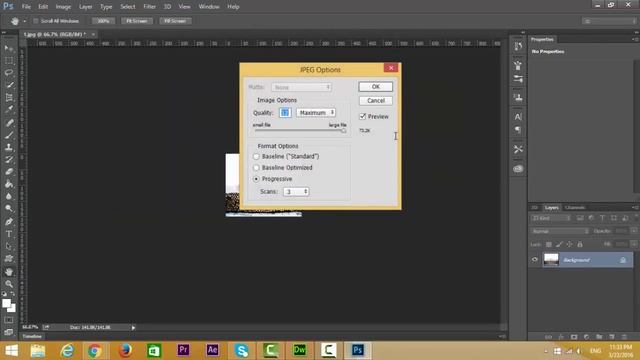Viewport: 640px width, 360px height.
Task: Select the Zoom tool in toolbox
Action: pyautogui.click(x=9, y=284)
